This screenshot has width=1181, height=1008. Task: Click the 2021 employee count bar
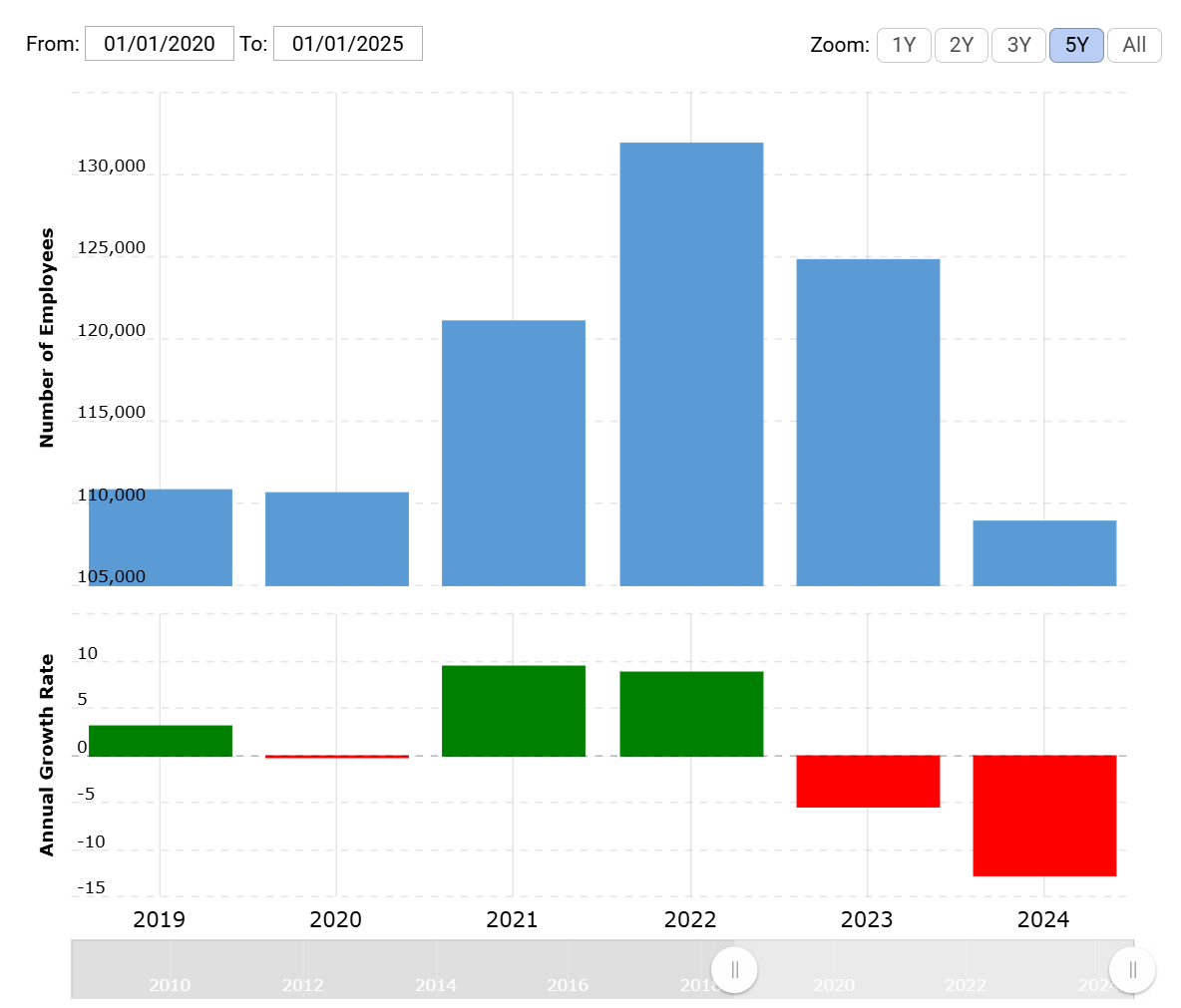tap(514, 453)
